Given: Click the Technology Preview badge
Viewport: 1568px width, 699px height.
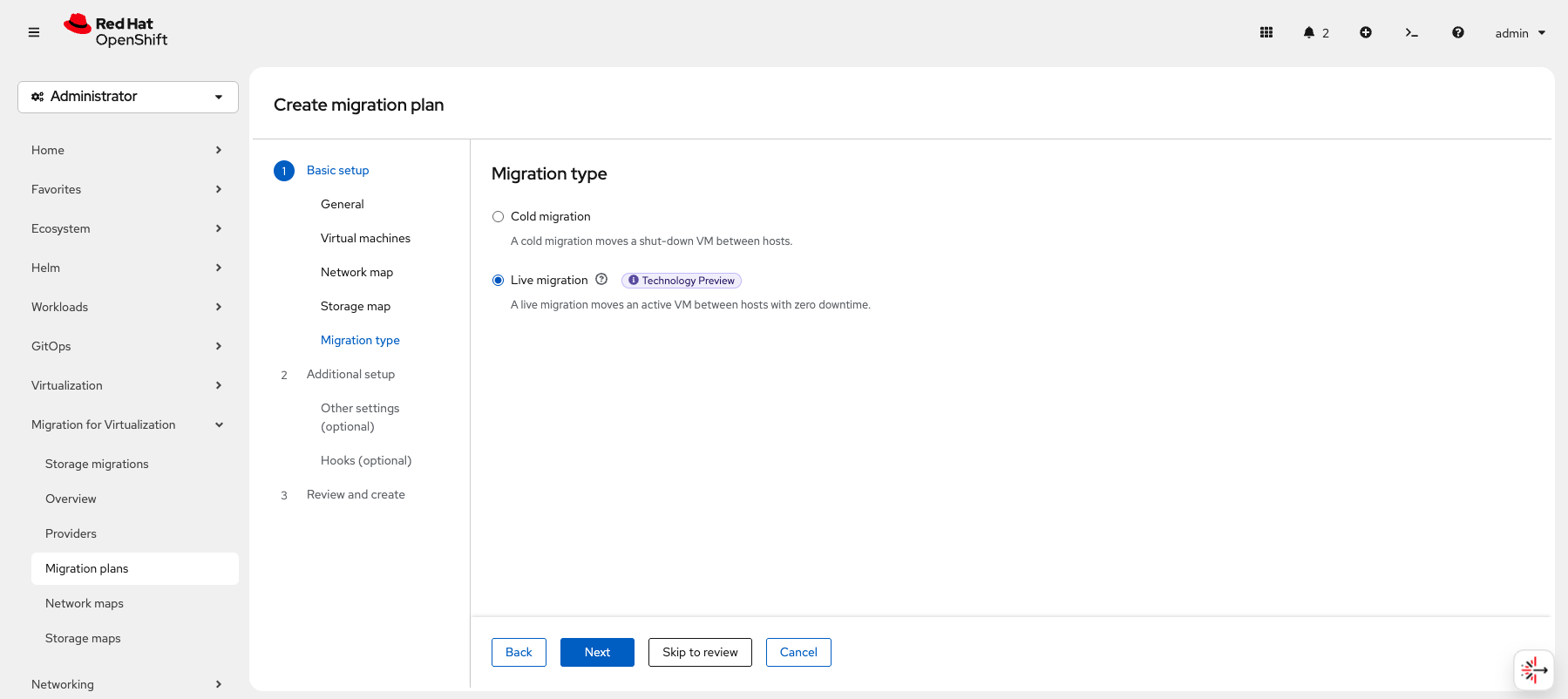Looking at the screenshot, I should tap(681, 281).
